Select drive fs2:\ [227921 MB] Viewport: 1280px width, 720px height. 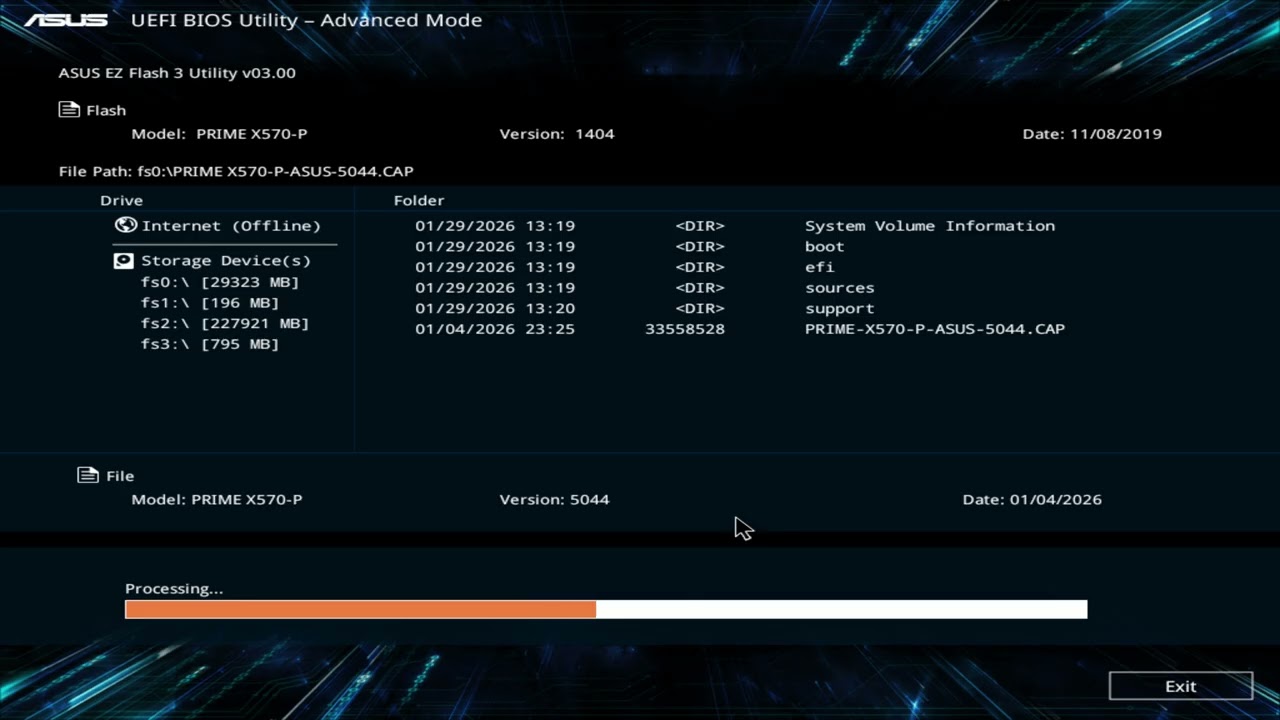point(225,324)
